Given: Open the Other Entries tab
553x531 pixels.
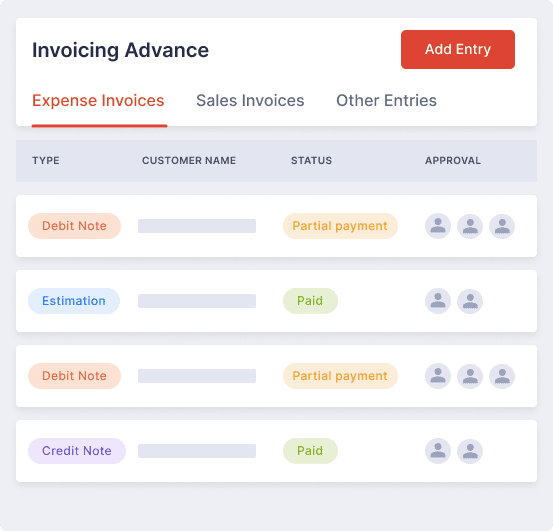Looking at the screenshot, I should [386, 100].
